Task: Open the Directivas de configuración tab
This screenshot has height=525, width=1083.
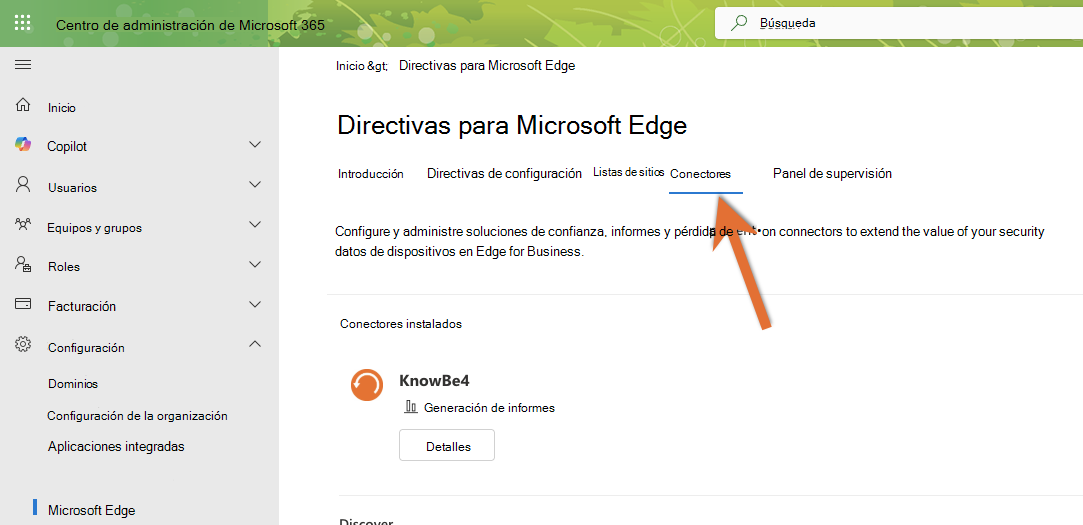Action: tap(504, 173)
